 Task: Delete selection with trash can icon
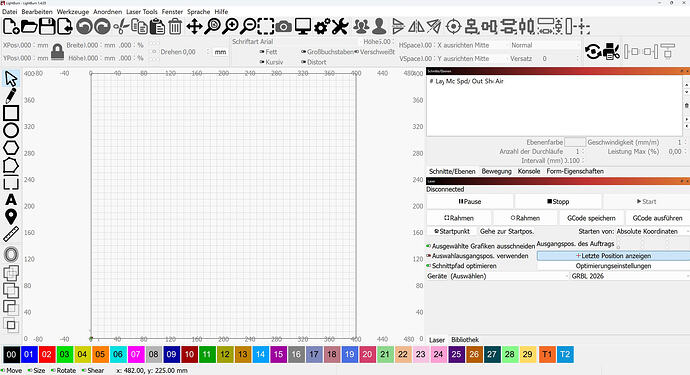point(175,27)
